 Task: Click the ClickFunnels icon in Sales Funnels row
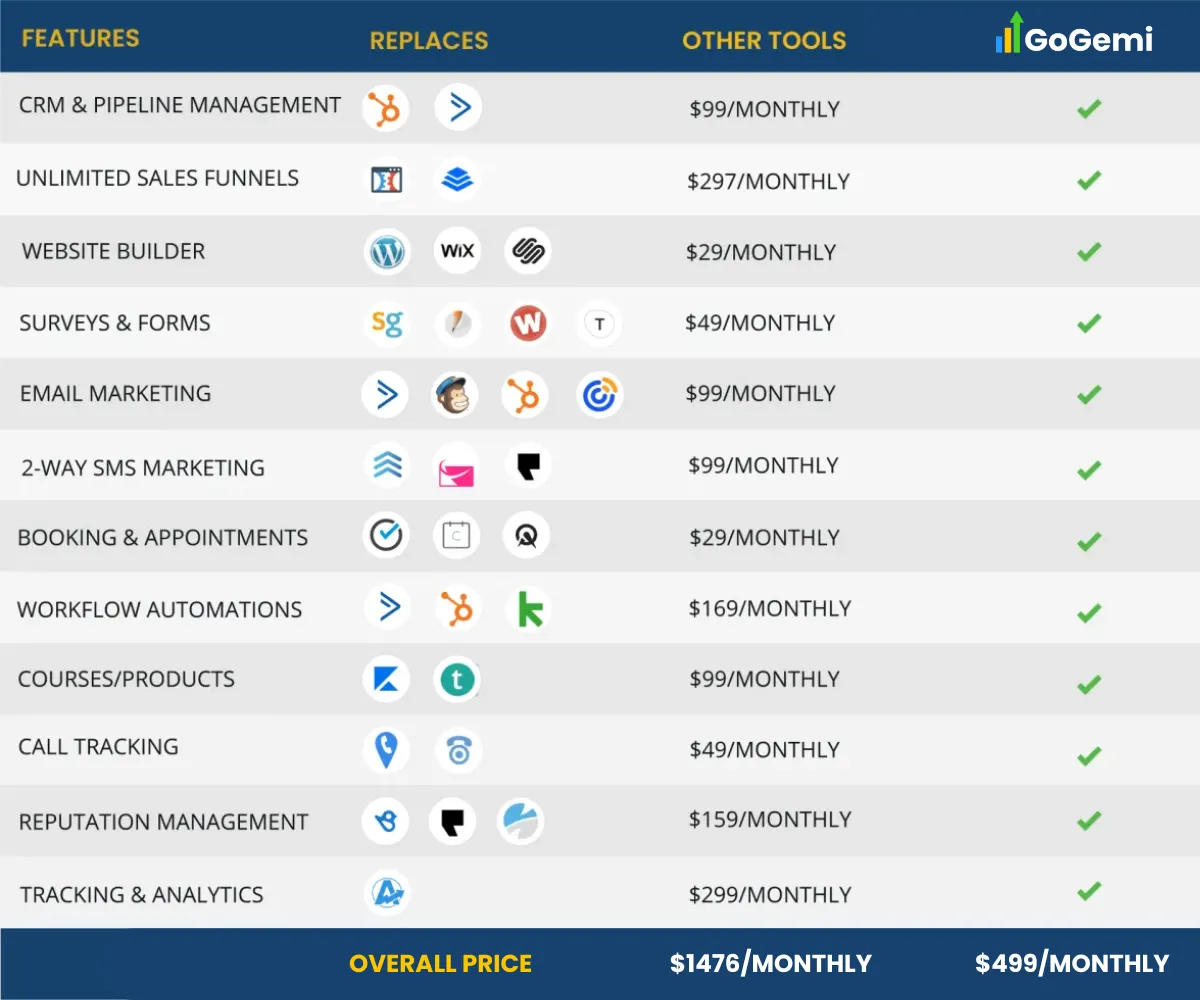[x=386, y=180]
